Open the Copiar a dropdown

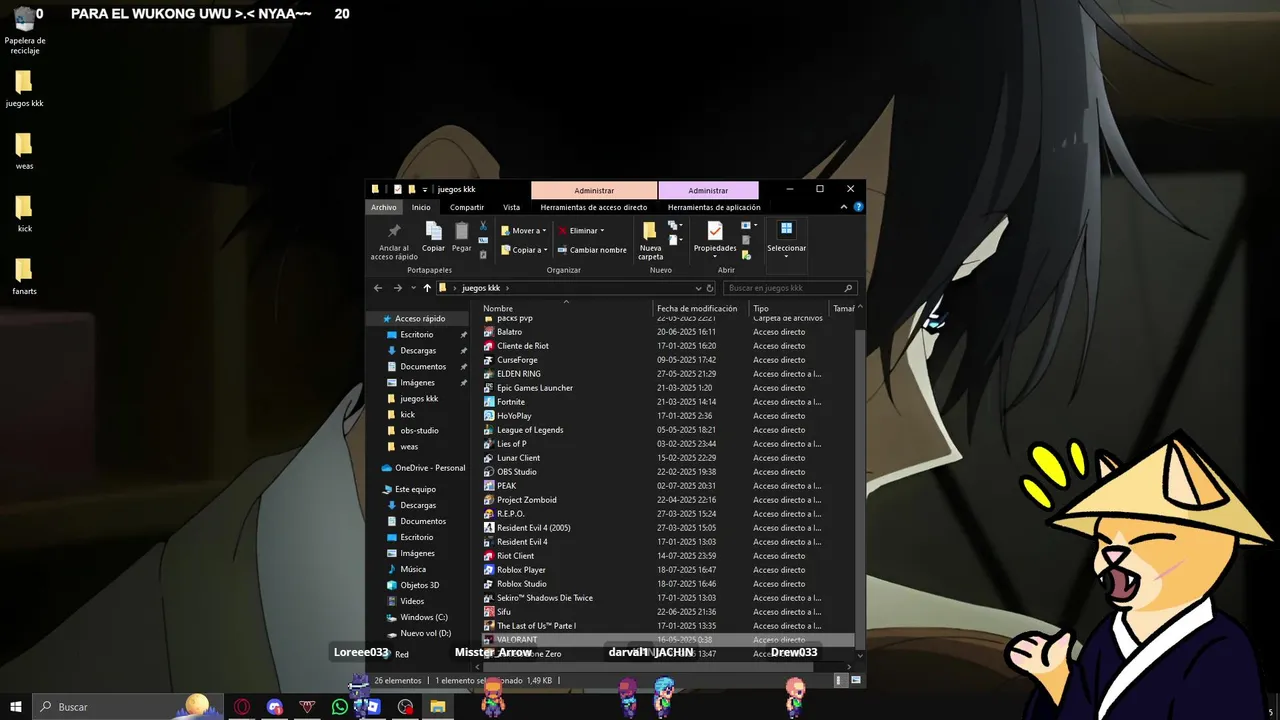[x=524, y=250]
